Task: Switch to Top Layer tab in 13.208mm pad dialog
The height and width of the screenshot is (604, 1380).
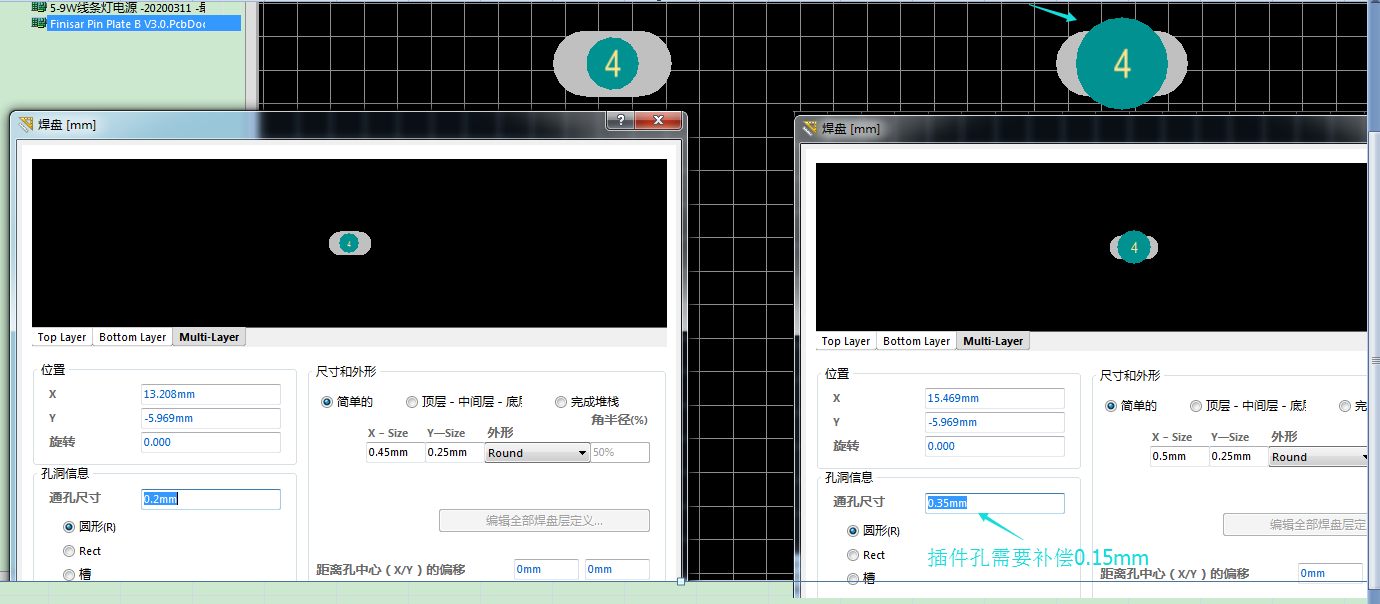Action: click(x=62, y=338)
